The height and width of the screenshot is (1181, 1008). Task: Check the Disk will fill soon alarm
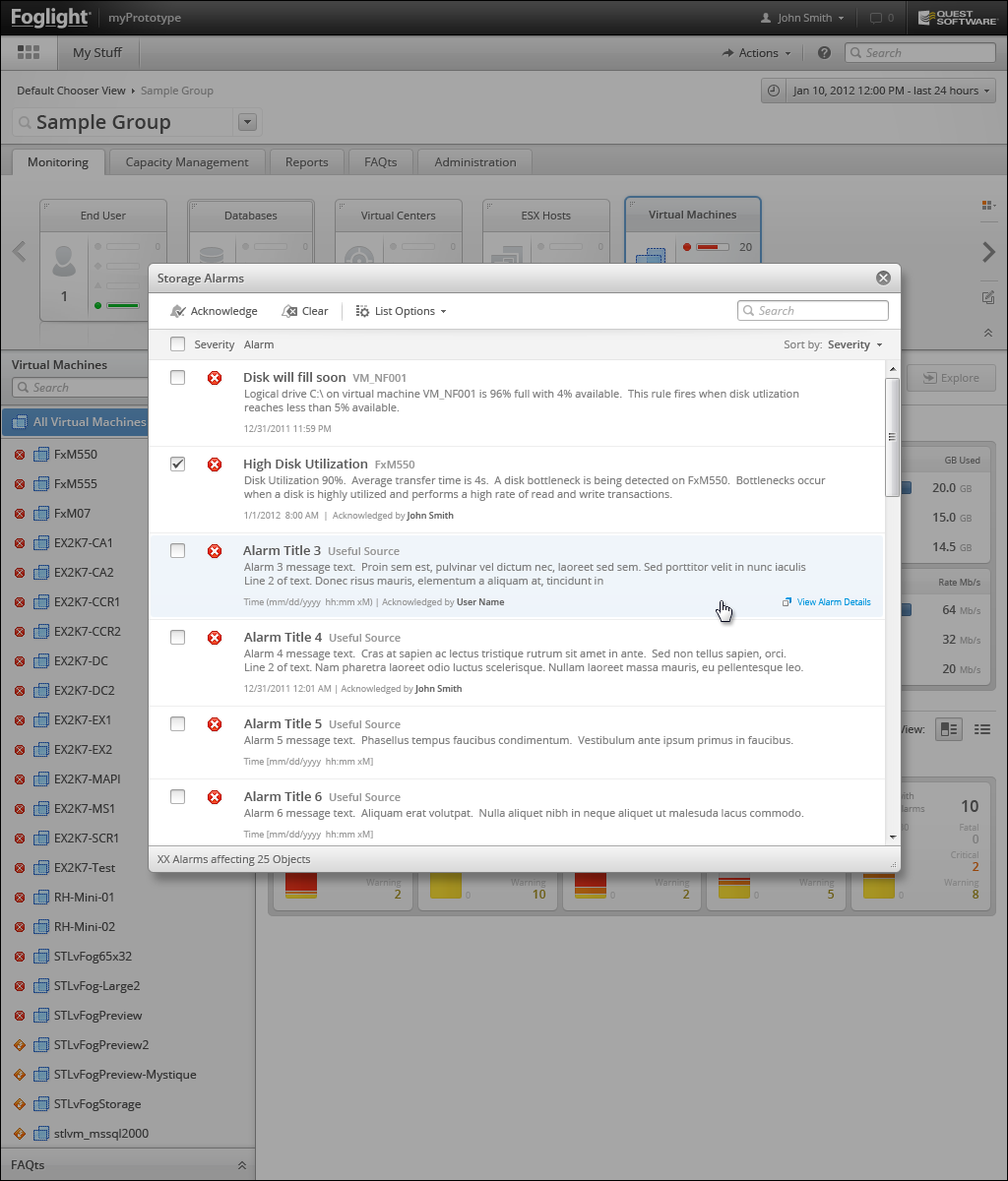177,377
